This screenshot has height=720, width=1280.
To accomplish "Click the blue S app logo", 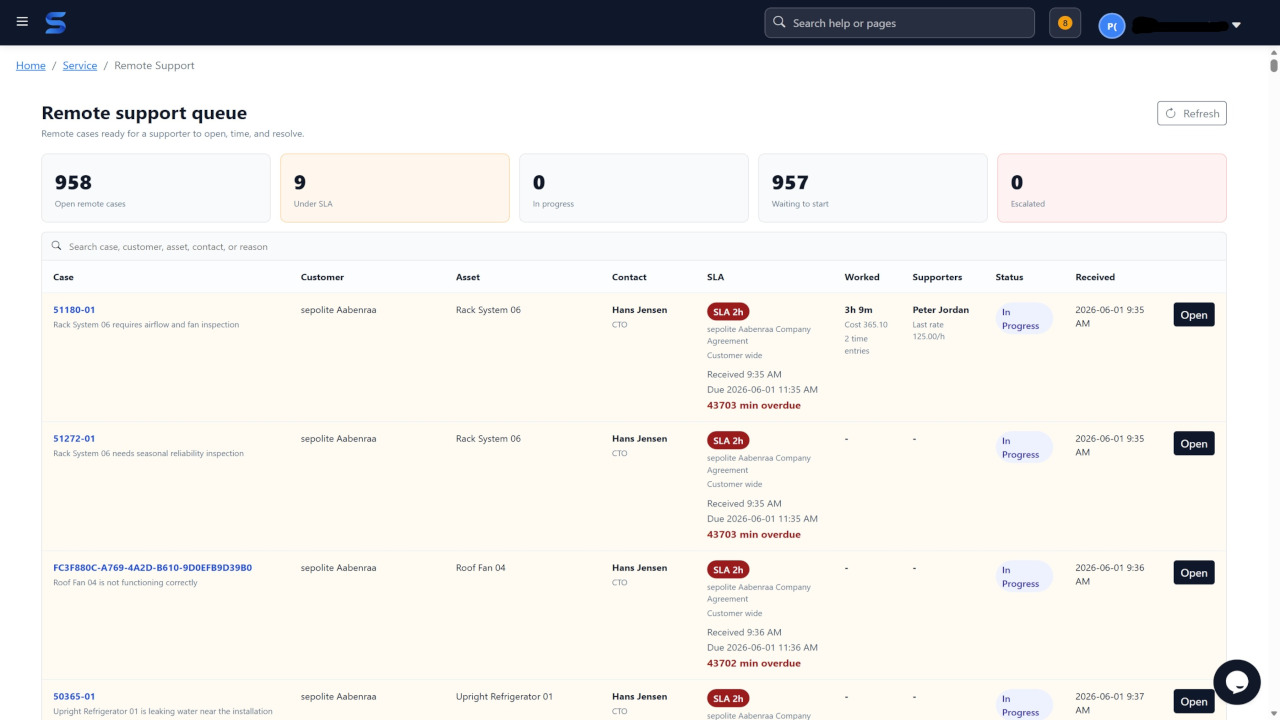I will [55, 22].
